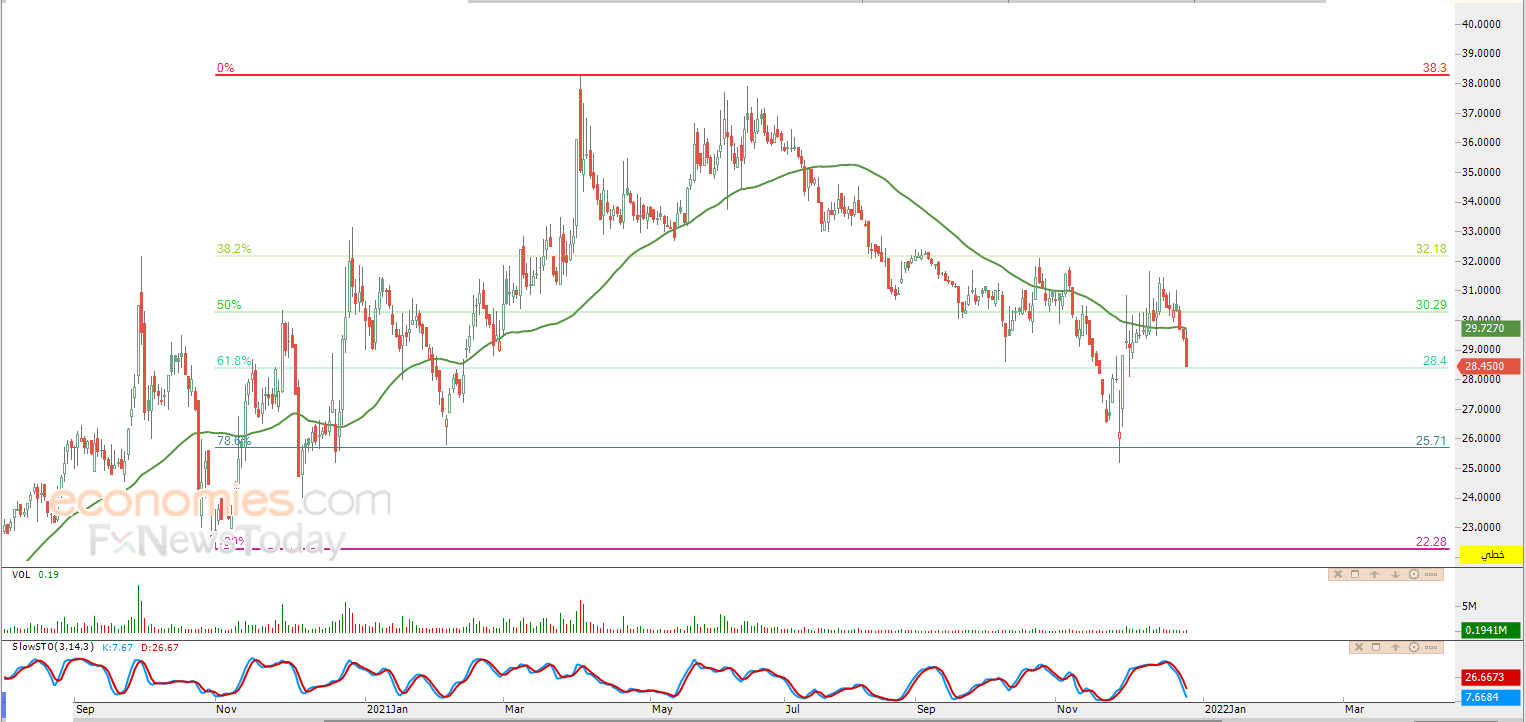Click Jul on the time axis
The height and width of the screenshot is (722, 1526).
(794, 709)
